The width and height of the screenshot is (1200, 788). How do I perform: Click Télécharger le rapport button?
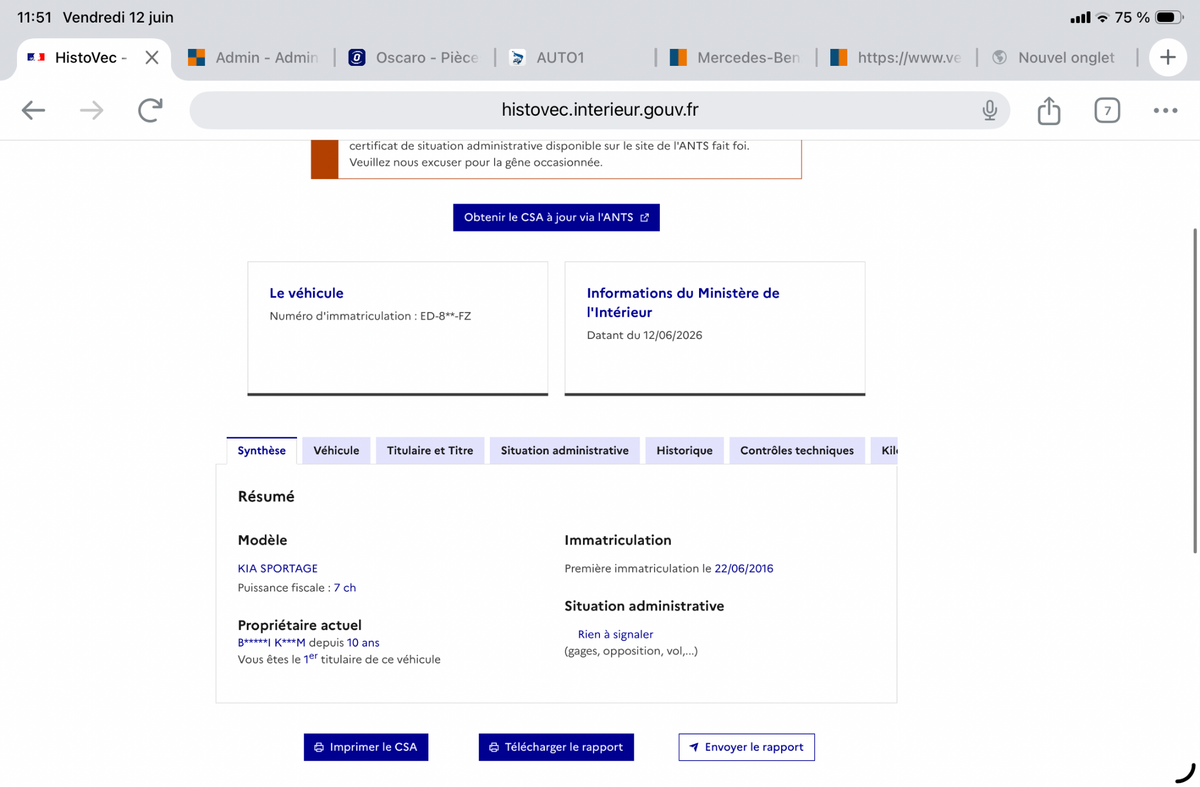[556, 747]
